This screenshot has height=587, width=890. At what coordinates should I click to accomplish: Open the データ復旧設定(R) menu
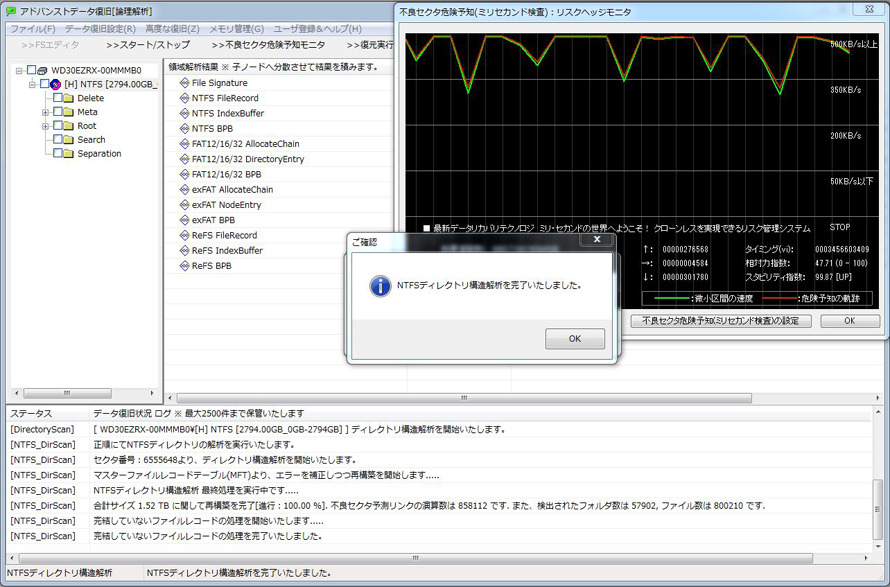click(100, 29)
